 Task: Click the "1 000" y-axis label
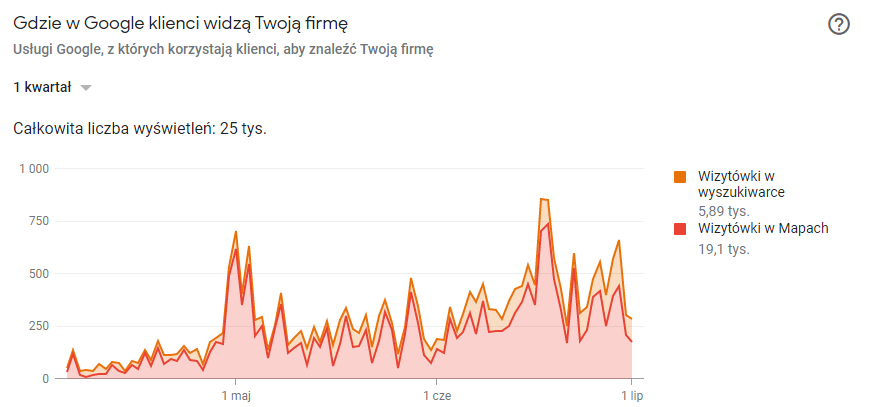tap(33, 168)
